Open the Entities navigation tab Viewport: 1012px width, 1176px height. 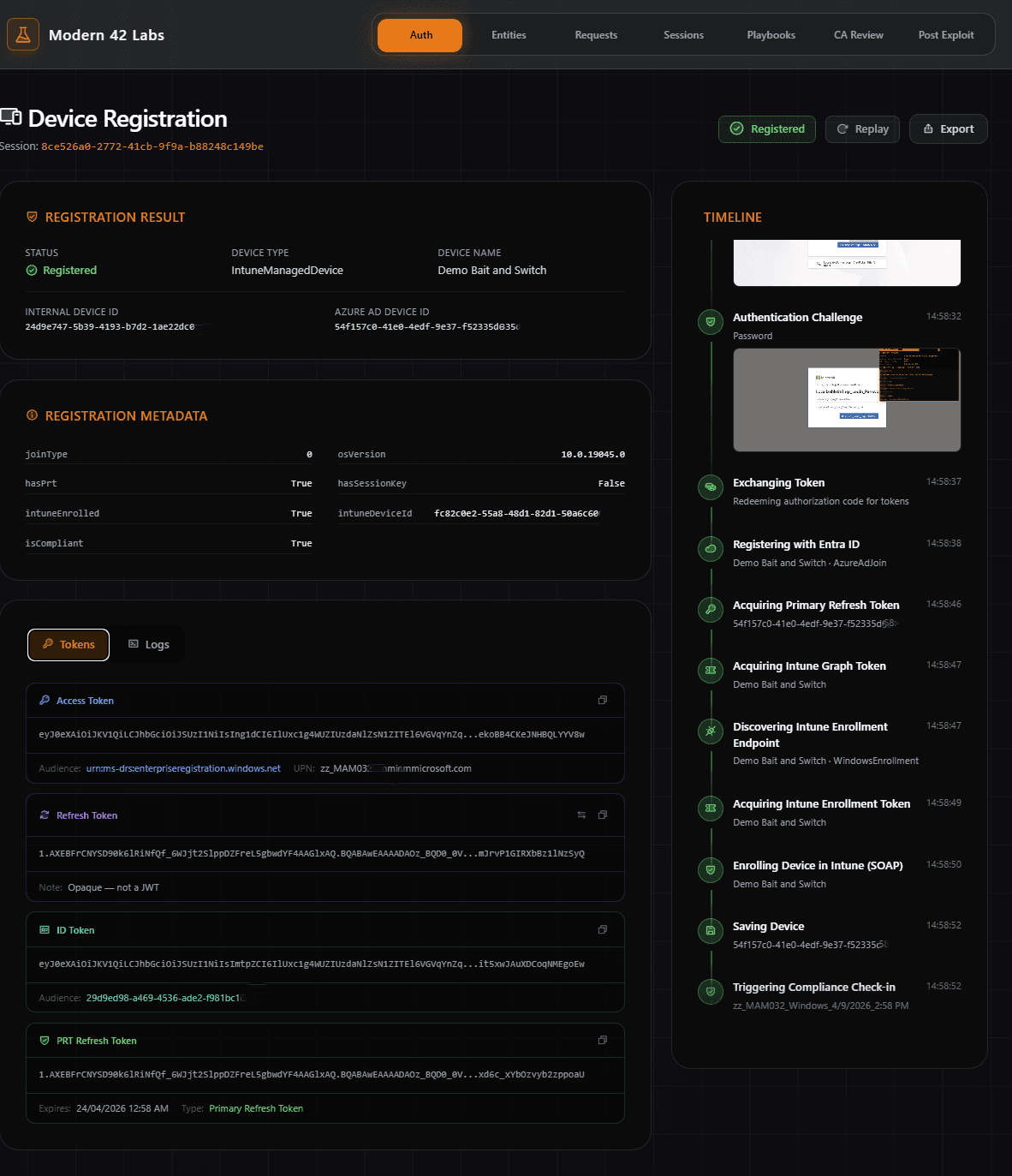coord(509,35)
